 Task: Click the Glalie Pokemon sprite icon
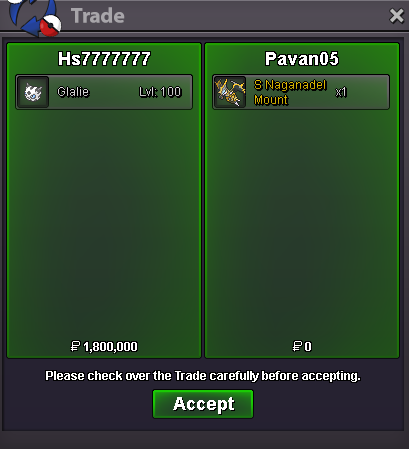click(33, 92)
